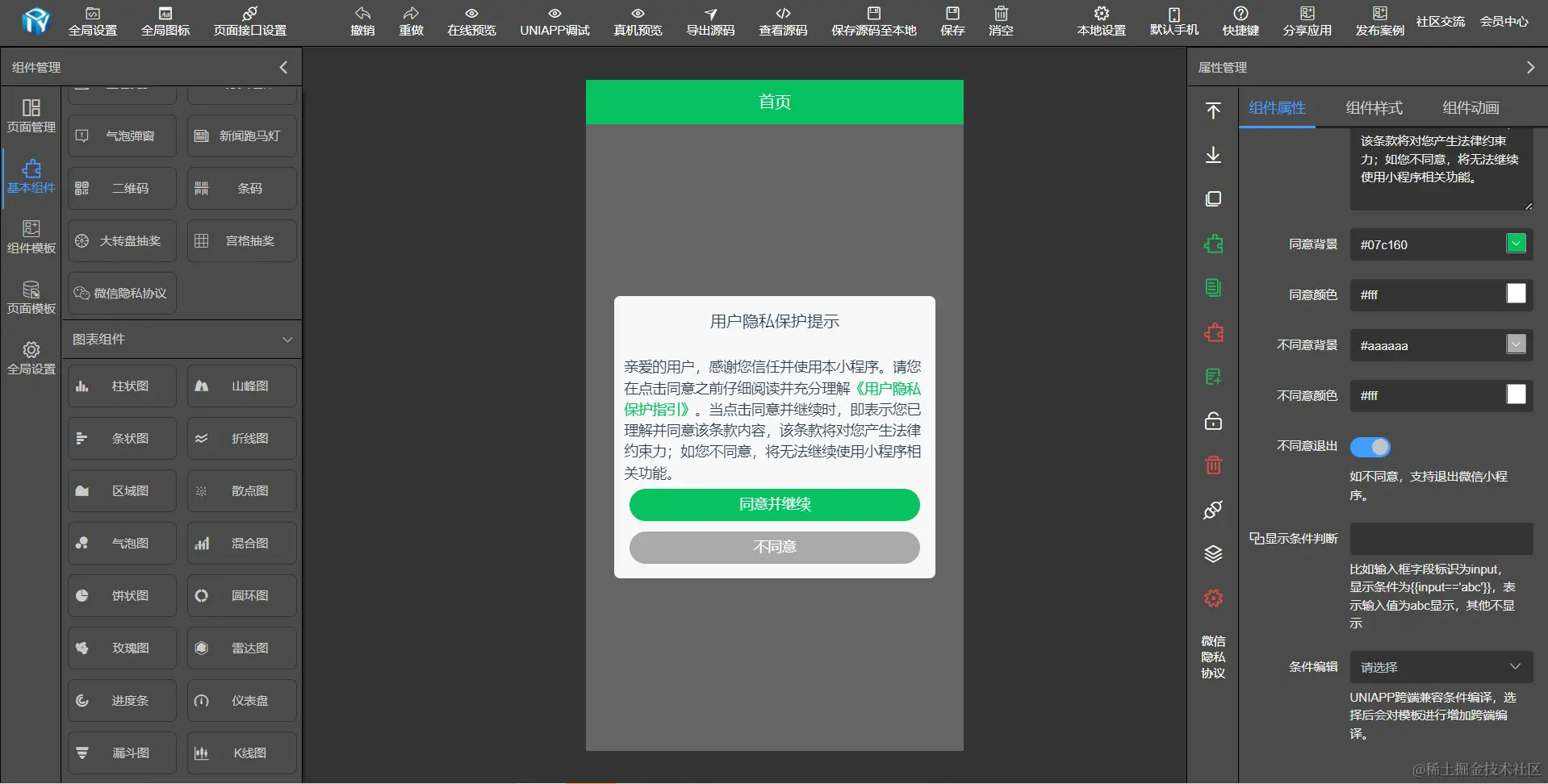This screenshot has width=1548, height=784.
Task: Add the 雷达图 chart component
Action: (242, 648)
